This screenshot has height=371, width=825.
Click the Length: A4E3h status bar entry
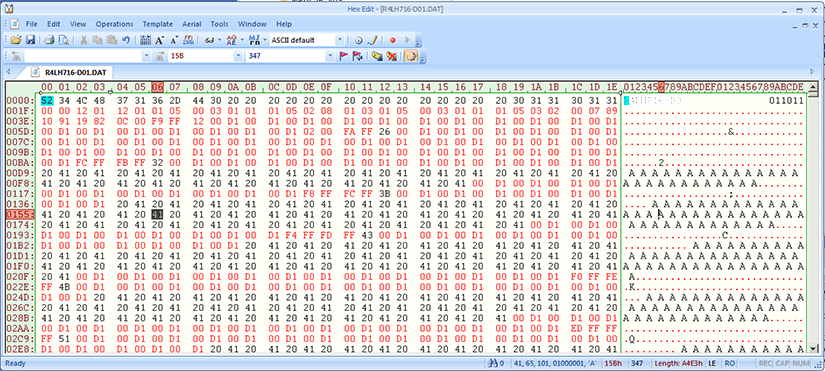tap(679, 363)
